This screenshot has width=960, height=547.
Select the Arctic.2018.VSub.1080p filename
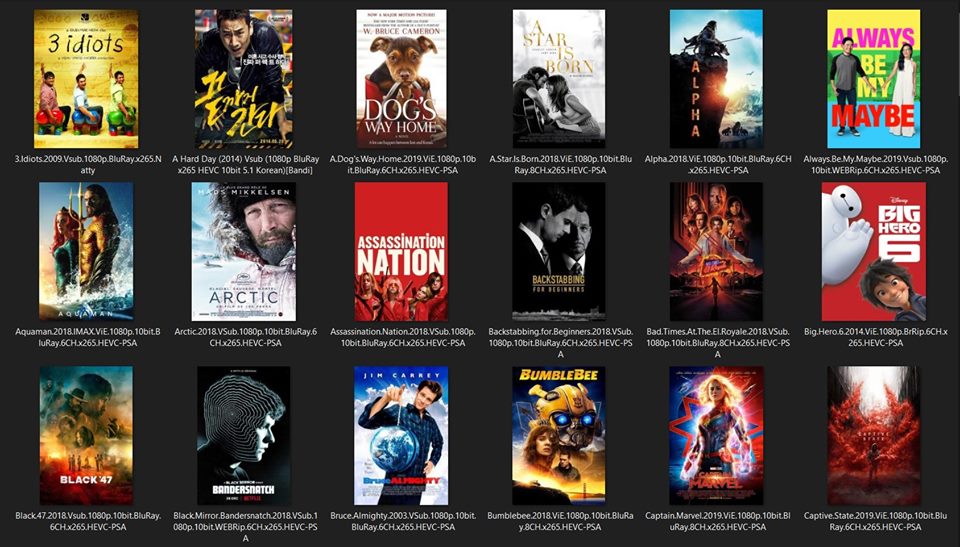(245, 337)
